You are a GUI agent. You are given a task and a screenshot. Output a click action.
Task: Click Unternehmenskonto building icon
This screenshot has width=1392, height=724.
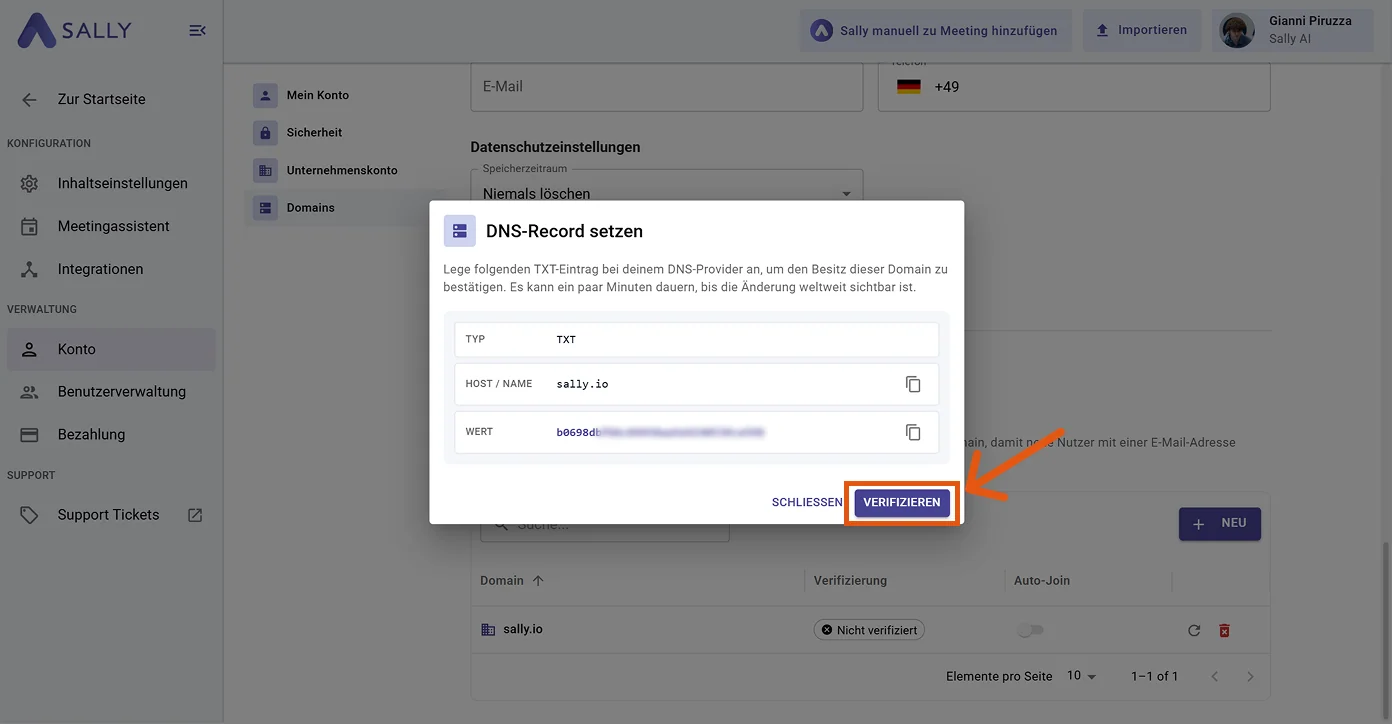click(x=265, y=170)
